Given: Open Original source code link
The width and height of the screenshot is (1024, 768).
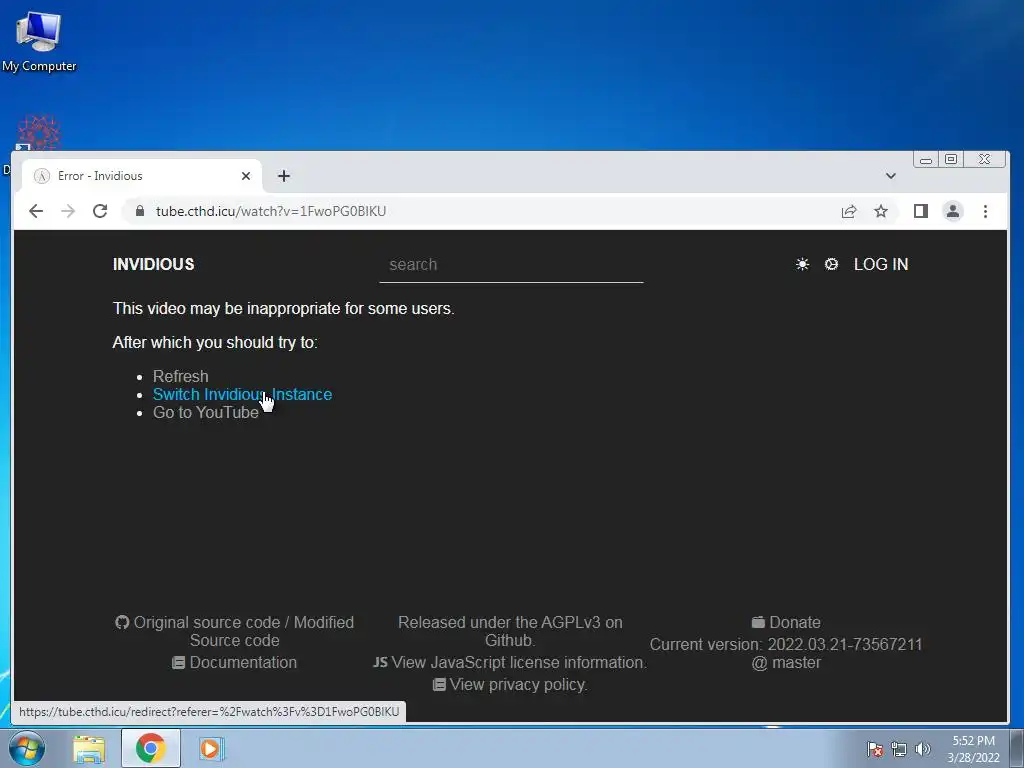Looking at the screenshot, I should 206,622.
